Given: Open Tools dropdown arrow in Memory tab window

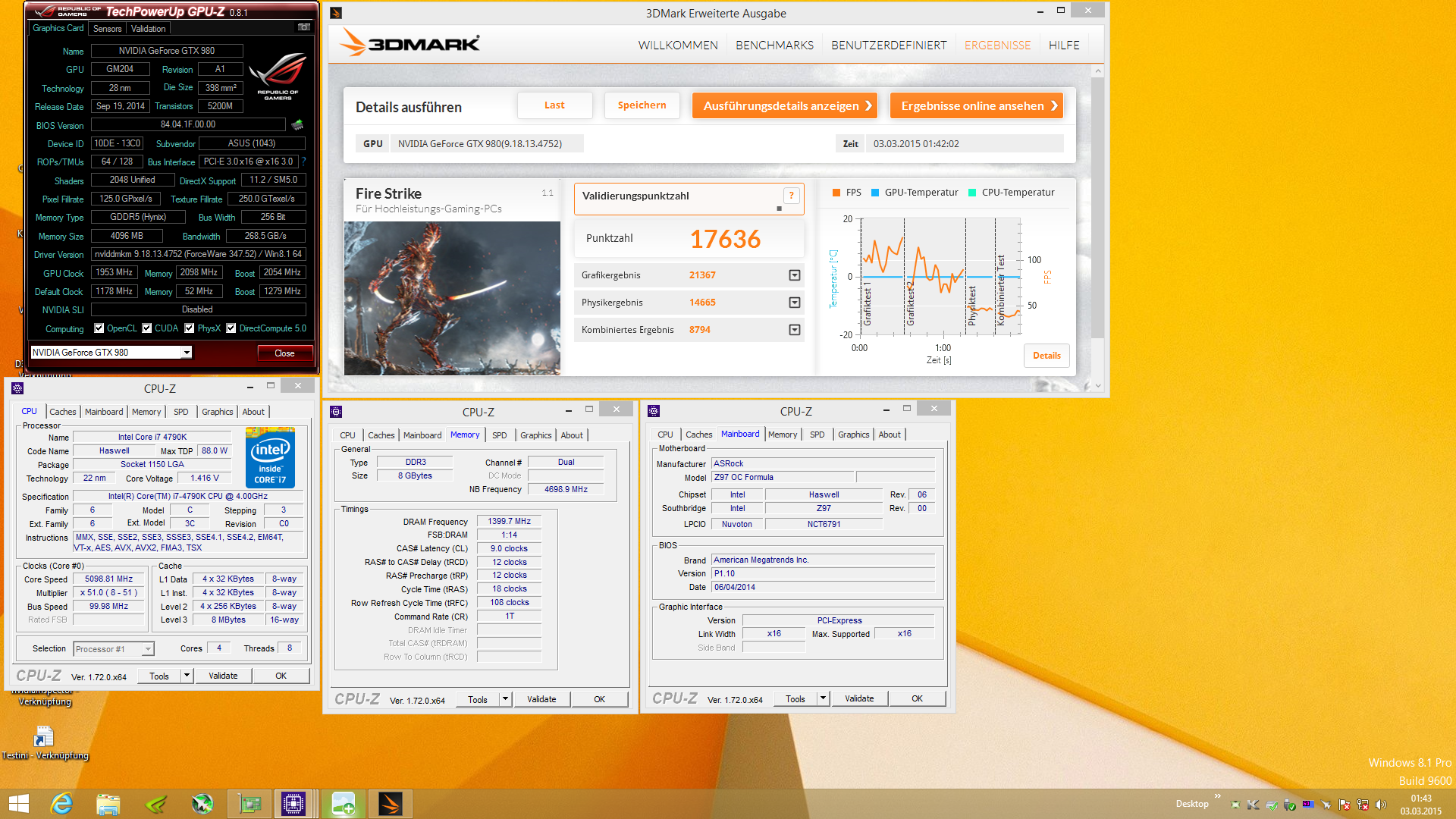Looking at the screenshot, I should (505, 699).
